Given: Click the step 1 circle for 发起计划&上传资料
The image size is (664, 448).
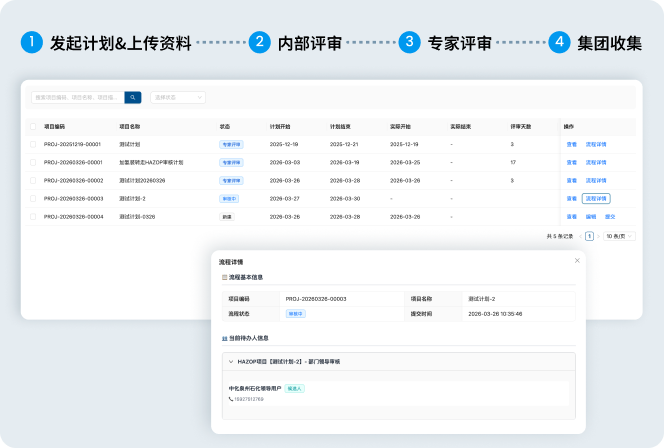Looking at the screenshot, I should (x=32, y=42).
